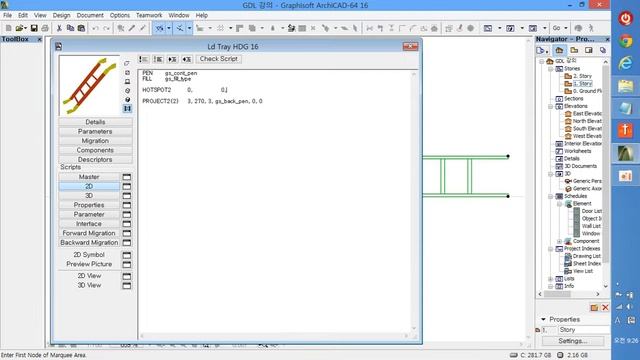640x360 pixels.
Task: Click the comment script line icon
Action: (144, 59)
